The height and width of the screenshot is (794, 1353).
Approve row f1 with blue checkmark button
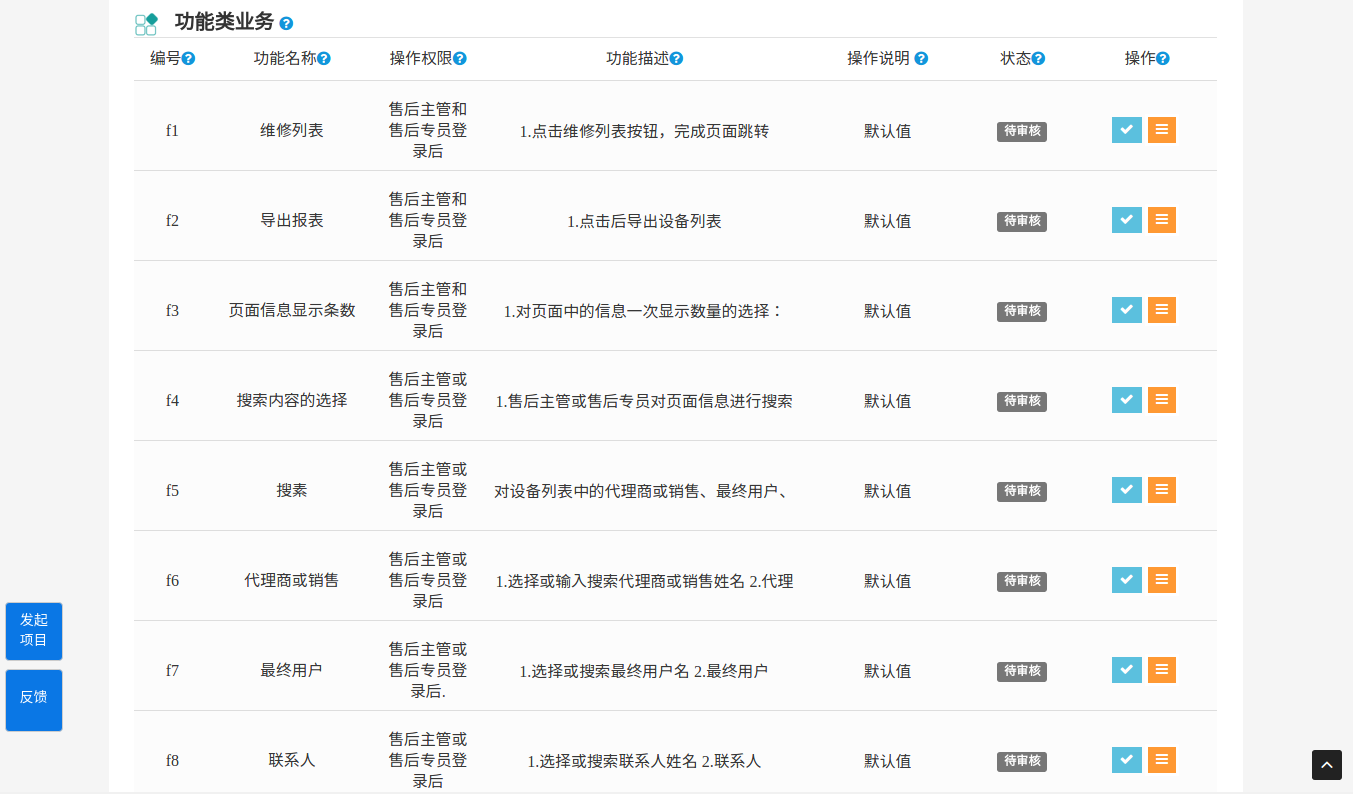(x=1127, y=130)
